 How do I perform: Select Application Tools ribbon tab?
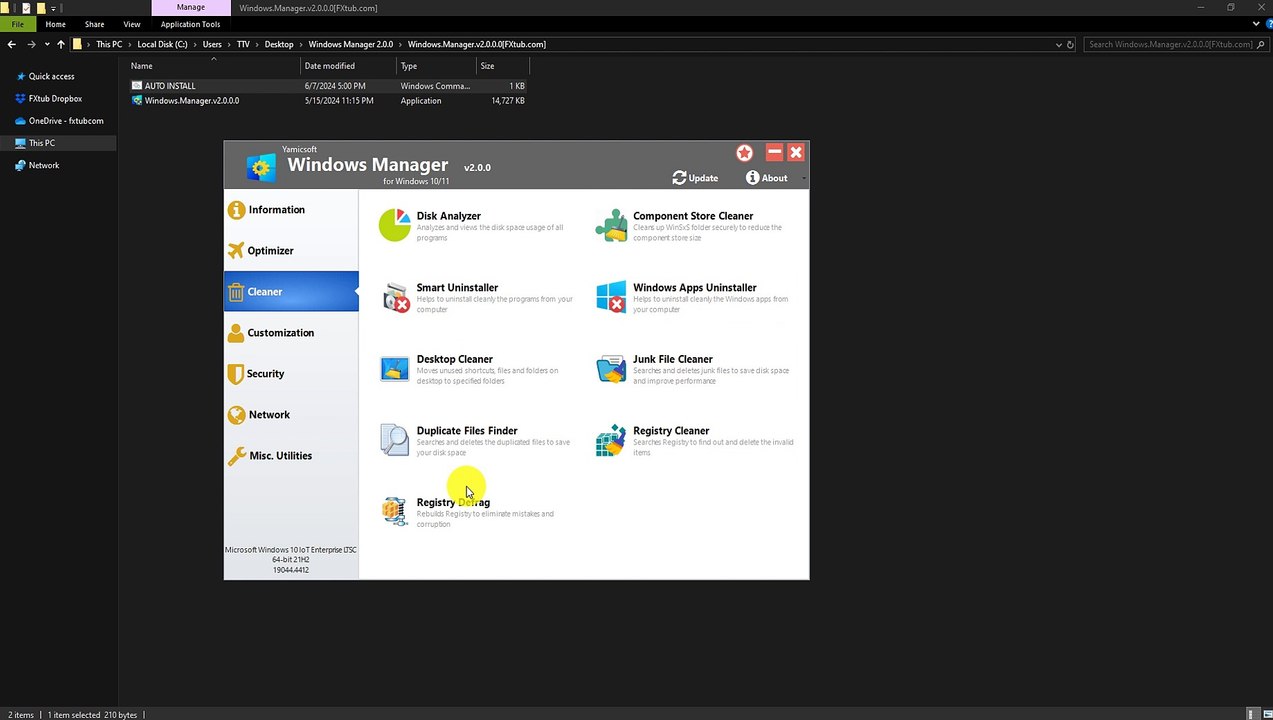190,24
